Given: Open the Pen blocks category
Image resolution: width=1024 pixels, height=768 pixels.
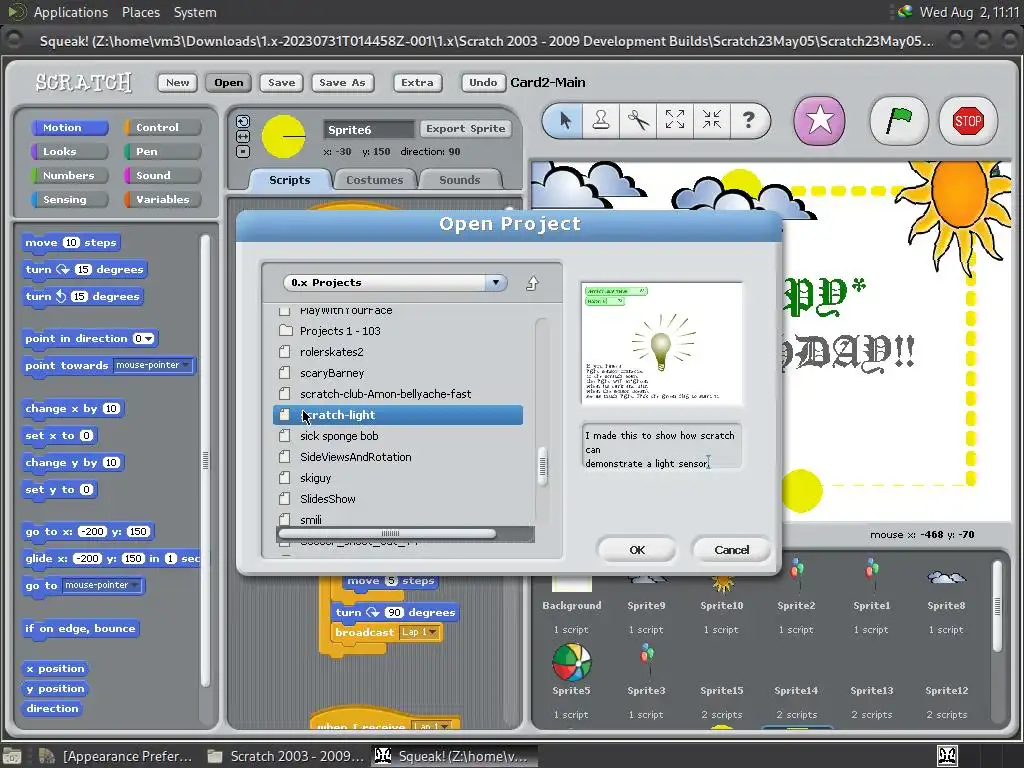Looking at the screenshot, I should [x=162, y=152].
